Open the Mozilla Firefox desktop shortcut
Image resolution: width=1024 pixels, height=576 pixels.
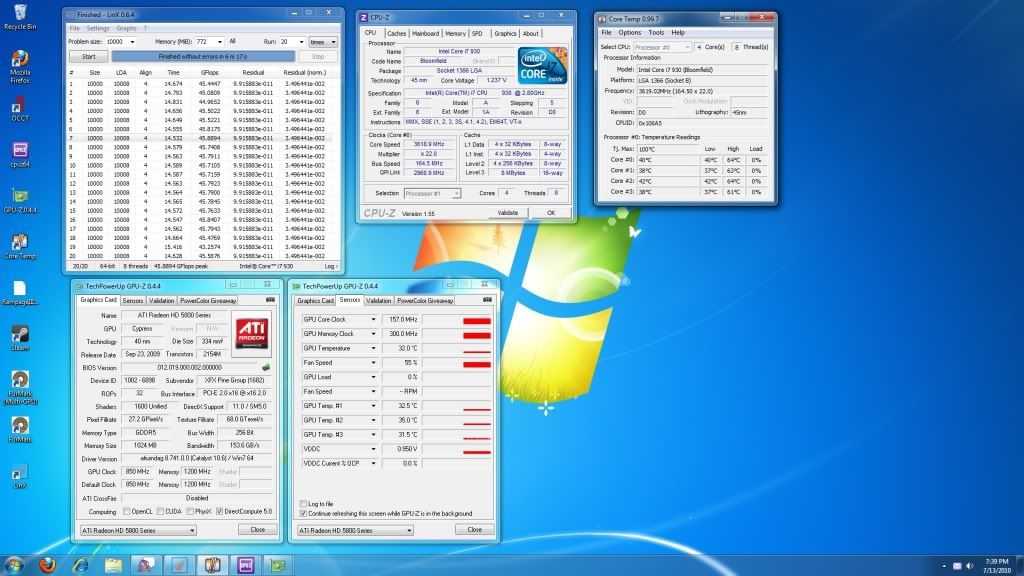(20, 67)
